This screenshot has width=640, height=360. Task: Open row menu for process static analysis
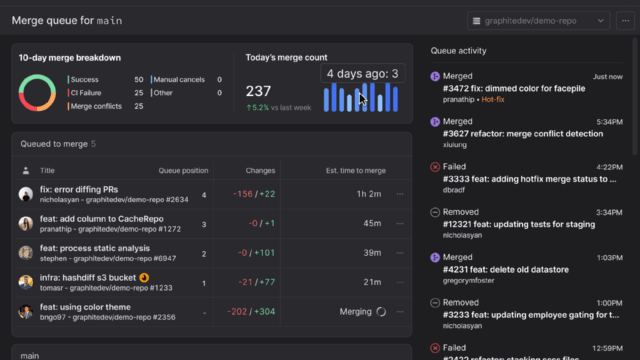click(x=400, y=253)
